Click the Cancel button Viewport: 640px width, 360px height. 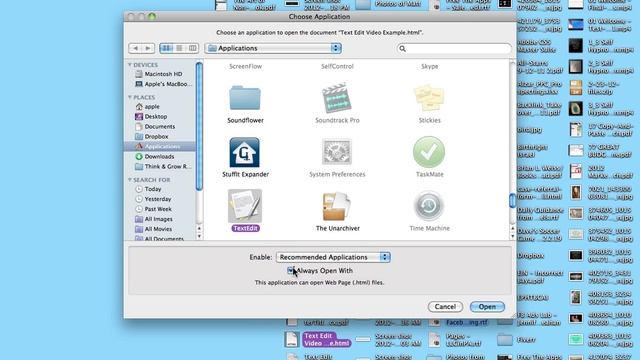(x=445, y=307)
